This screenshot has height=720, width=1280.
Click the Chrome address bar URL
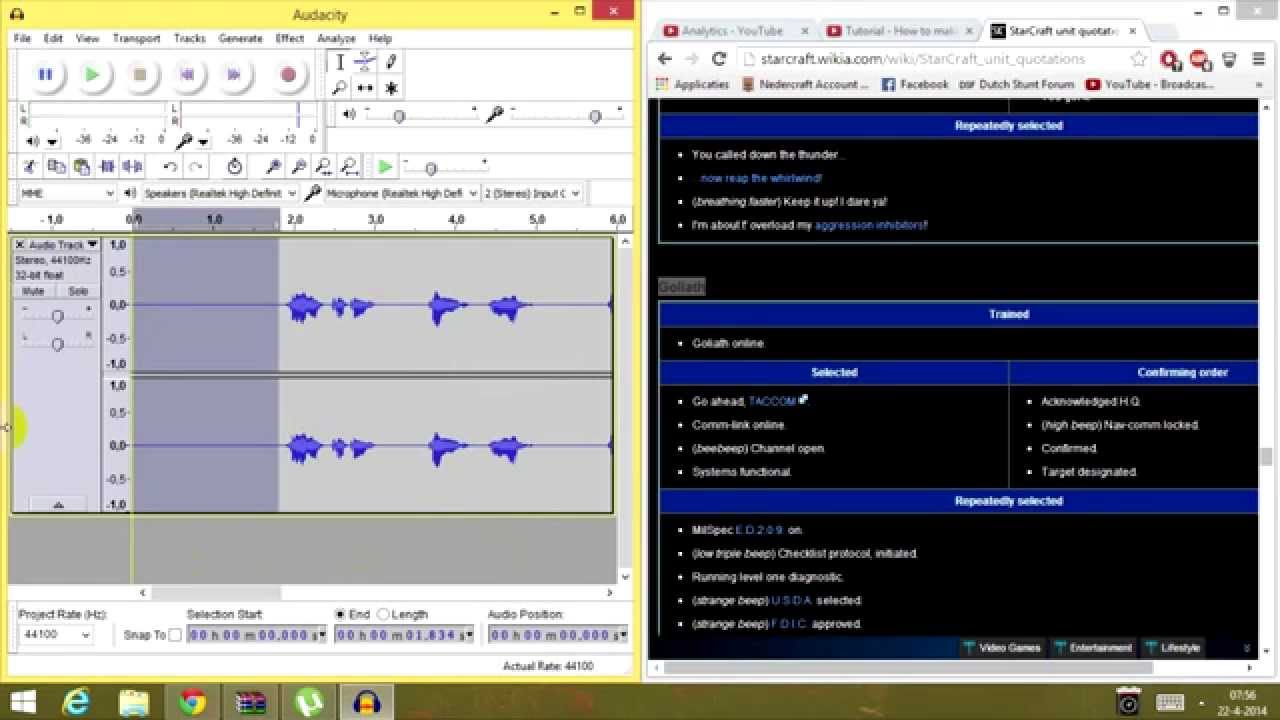[x=922, y=59]
